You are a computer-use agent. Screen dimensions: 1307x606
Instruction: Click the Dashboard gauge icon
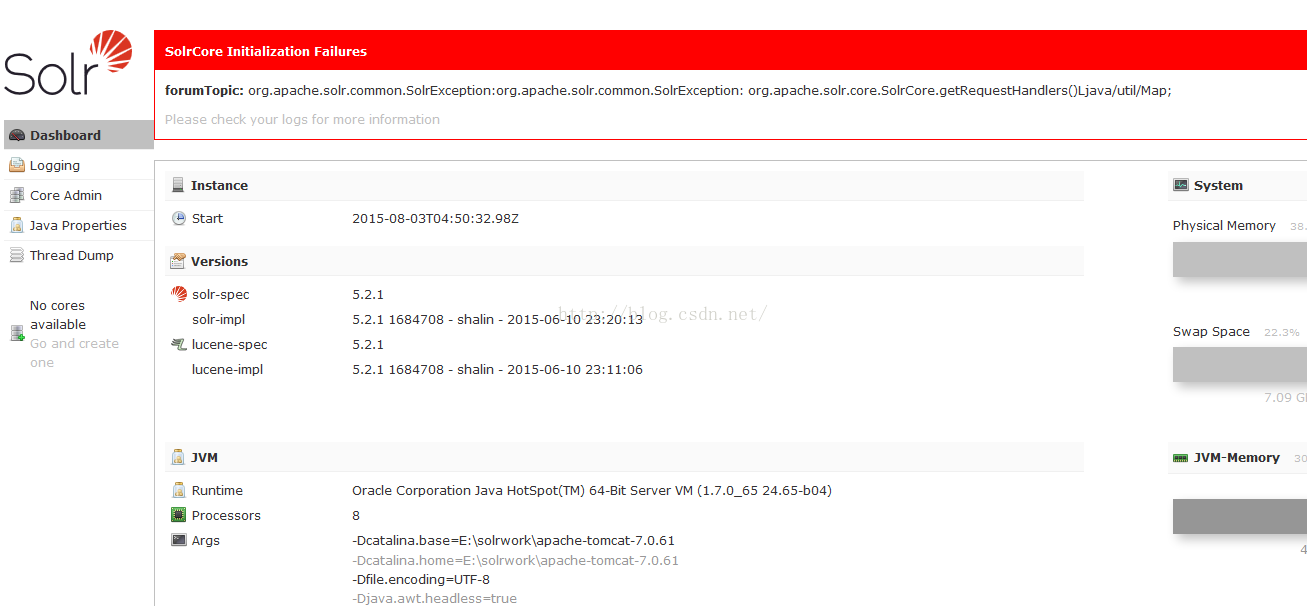click(16, 135)
